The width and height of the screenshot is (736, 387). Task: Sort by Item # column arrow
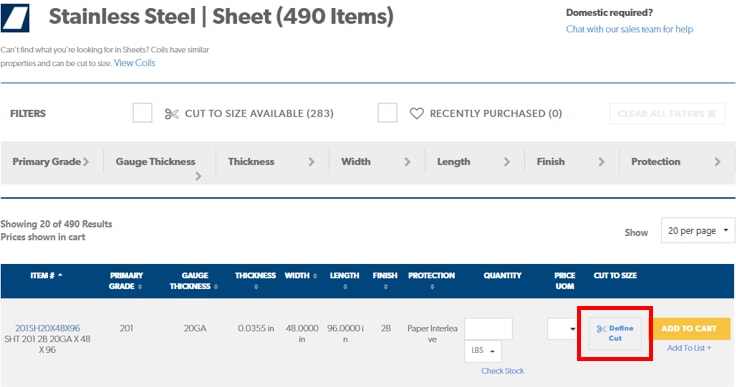tap(60, 275)
